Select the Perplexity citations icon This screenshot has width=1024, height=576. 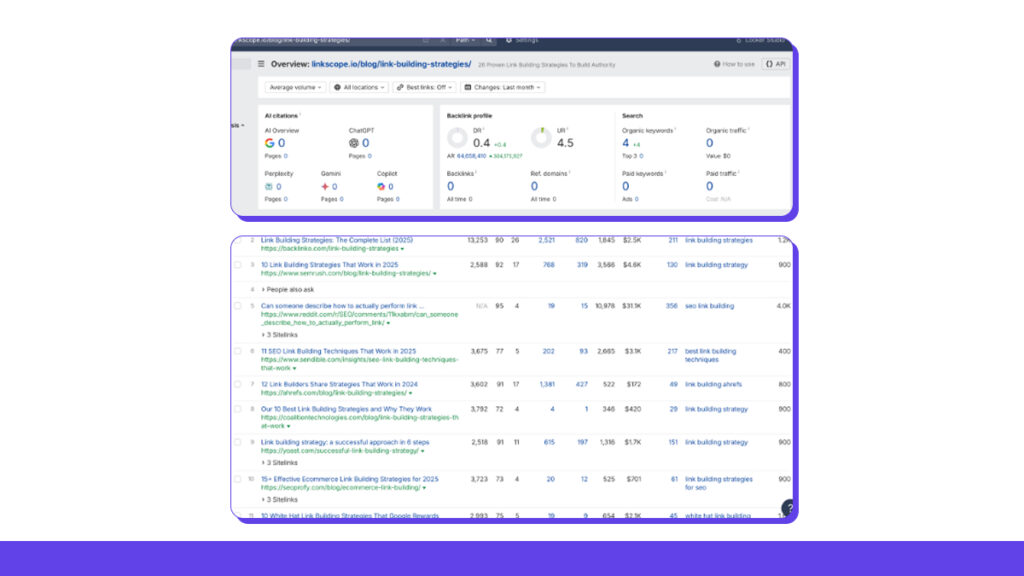(268, 185)
